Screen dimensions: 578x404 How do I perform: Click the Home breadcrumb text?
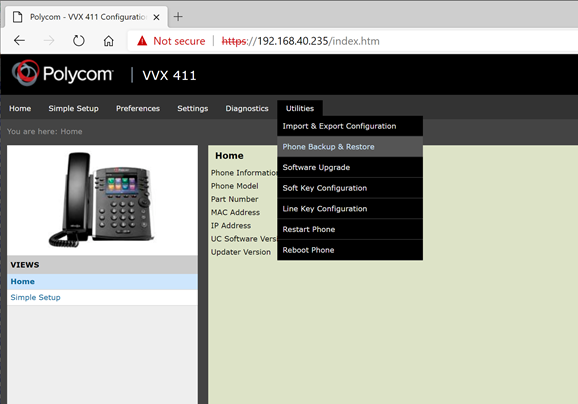(x=71, y=132)
